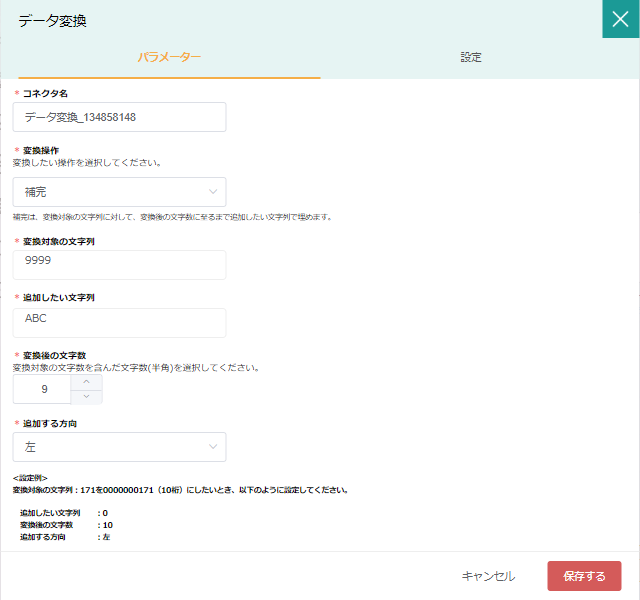Screen dimensions: 640x600
Task: Focus the 追加したい文字列 field containing ABC
Action: [x=119, y=323]
